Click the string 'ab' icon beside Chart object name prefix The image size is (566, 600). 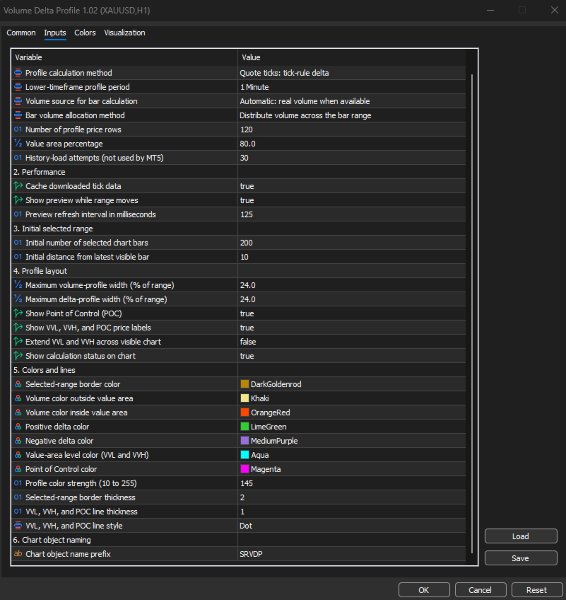point(18,554)
